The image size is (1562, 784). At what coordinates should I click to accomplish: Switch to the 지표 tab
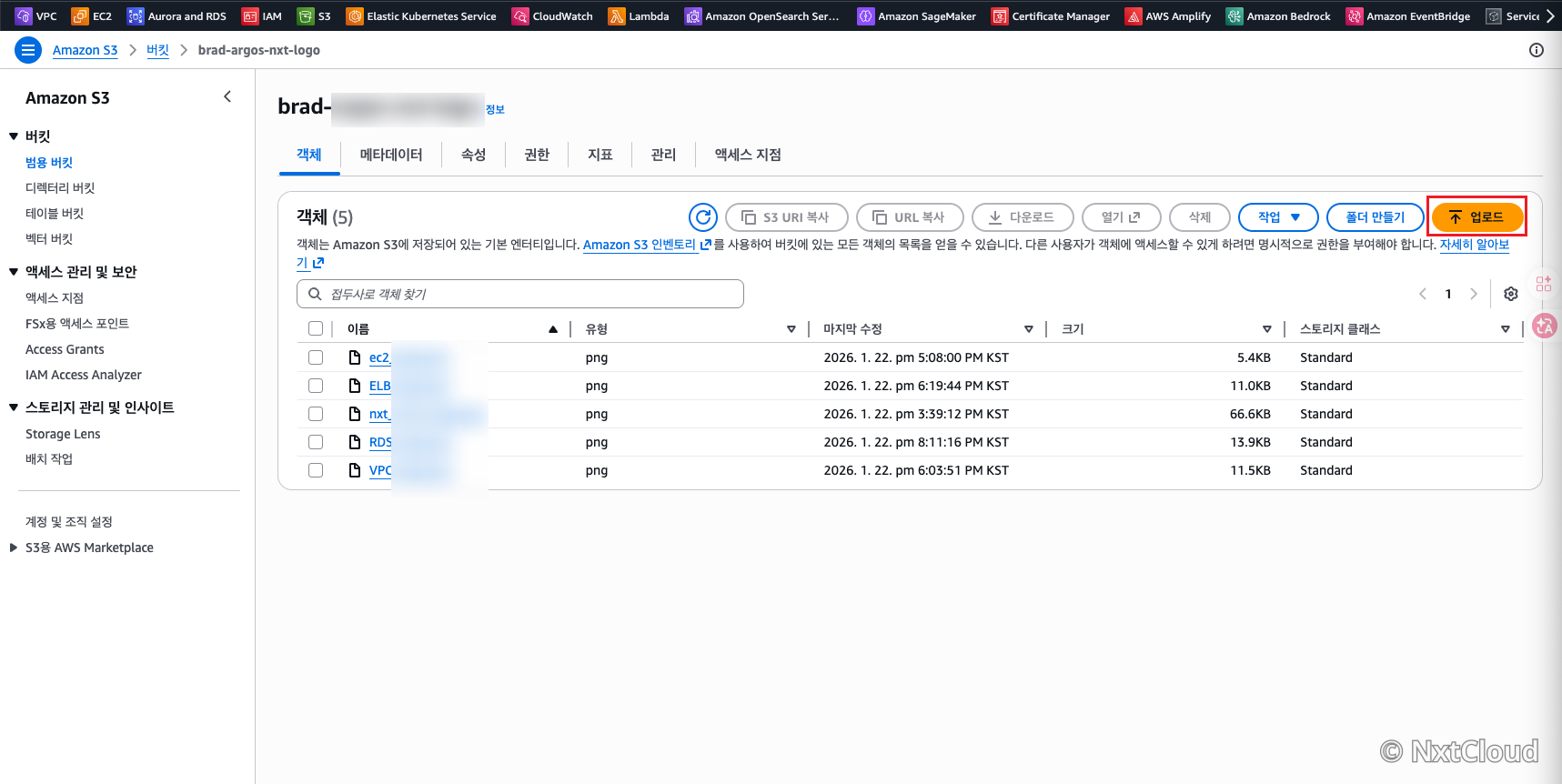600,155
